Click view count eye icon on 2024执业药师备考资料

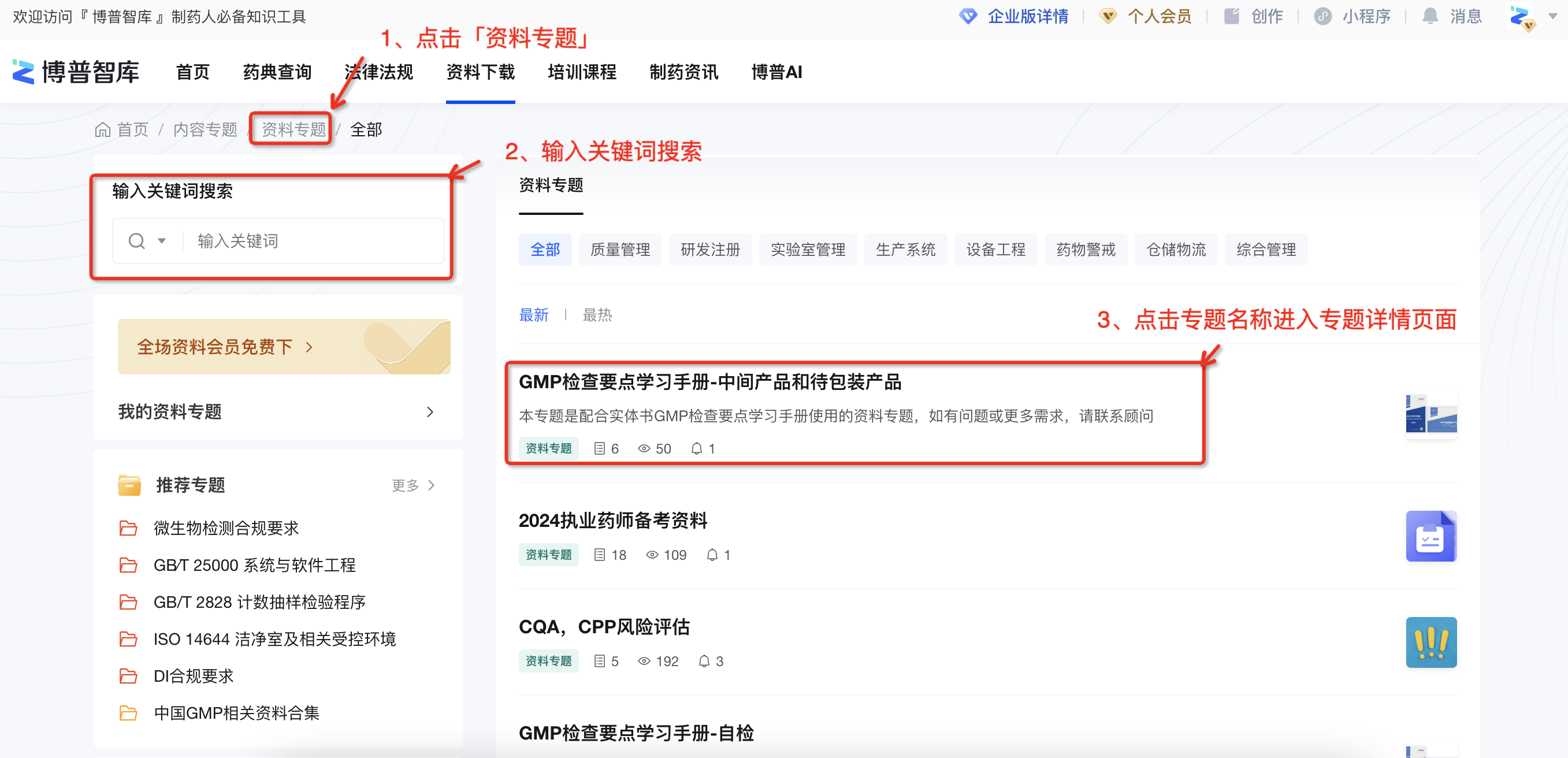coord(652,555)
